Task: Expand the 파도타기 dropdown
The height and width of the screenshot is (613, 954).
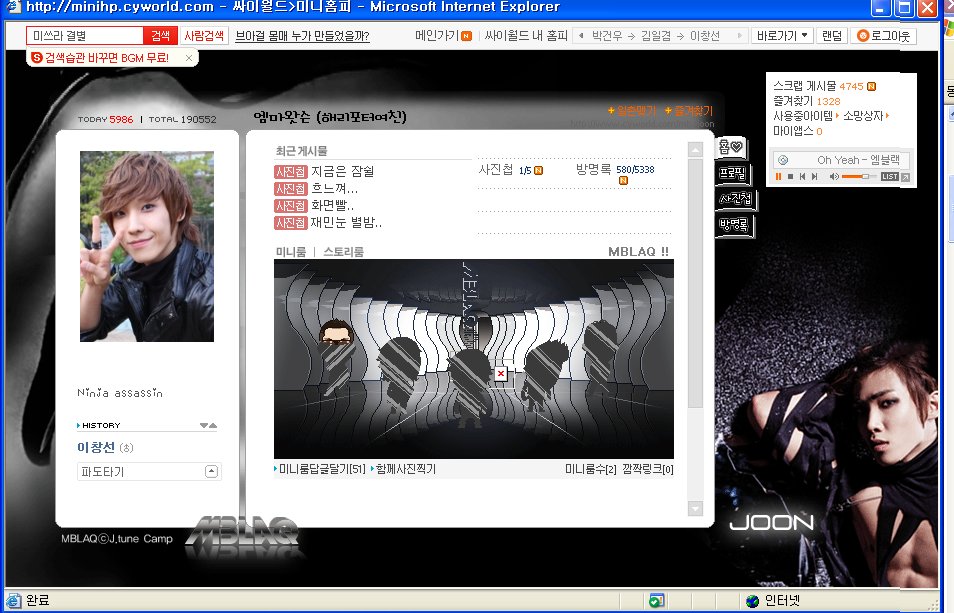Action: tap(211, 471)
